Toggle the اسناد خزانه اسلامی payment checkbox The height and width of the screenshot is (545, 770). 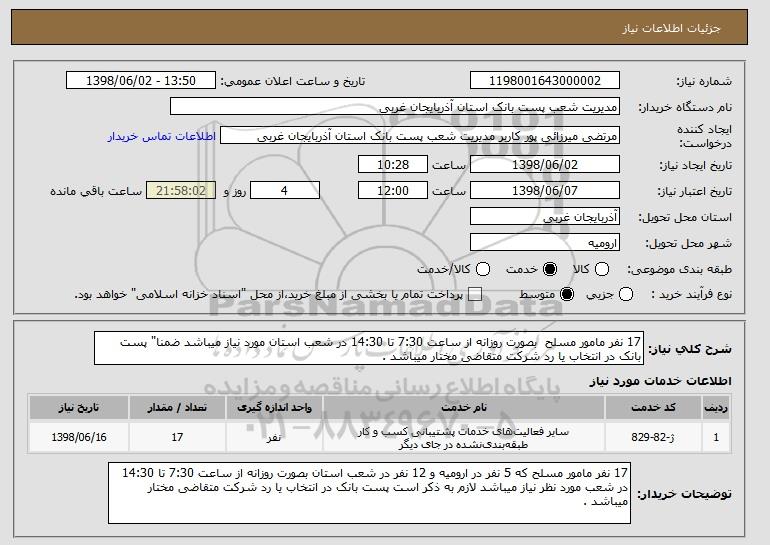[474, 294]
